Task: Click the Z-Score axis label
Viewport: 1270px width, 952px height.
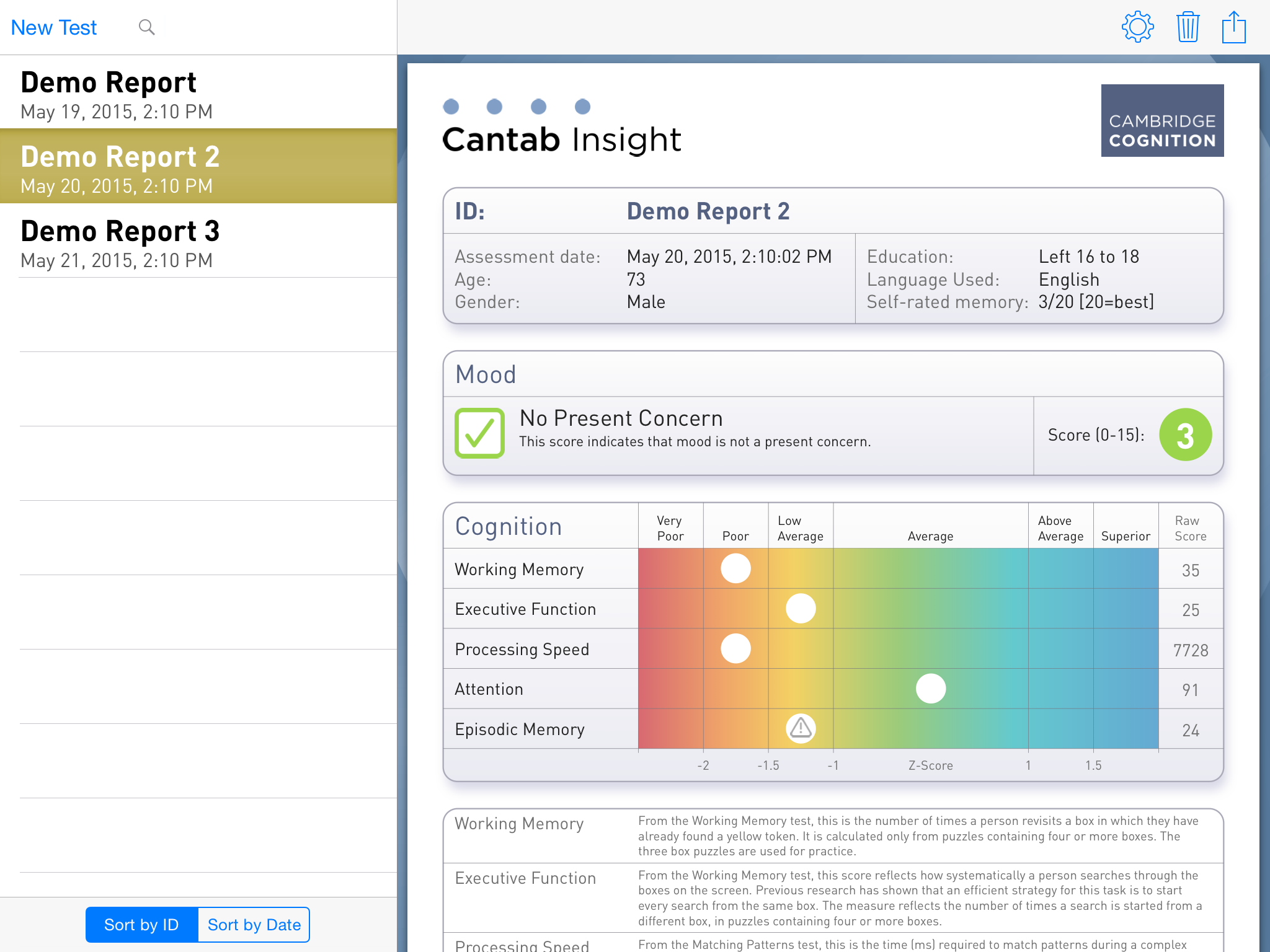Action: [x=931, y=765]
